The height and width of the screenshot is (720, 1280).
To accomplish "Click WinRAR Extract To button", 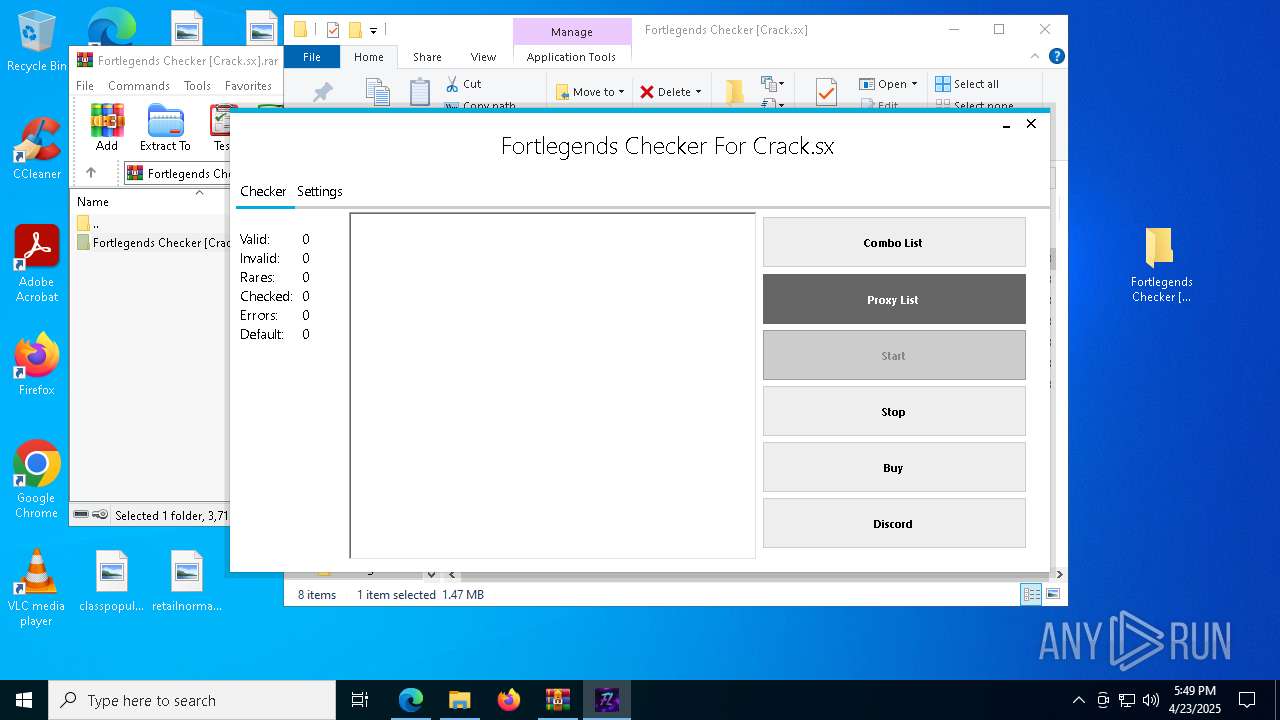I will tap(165, 127).
